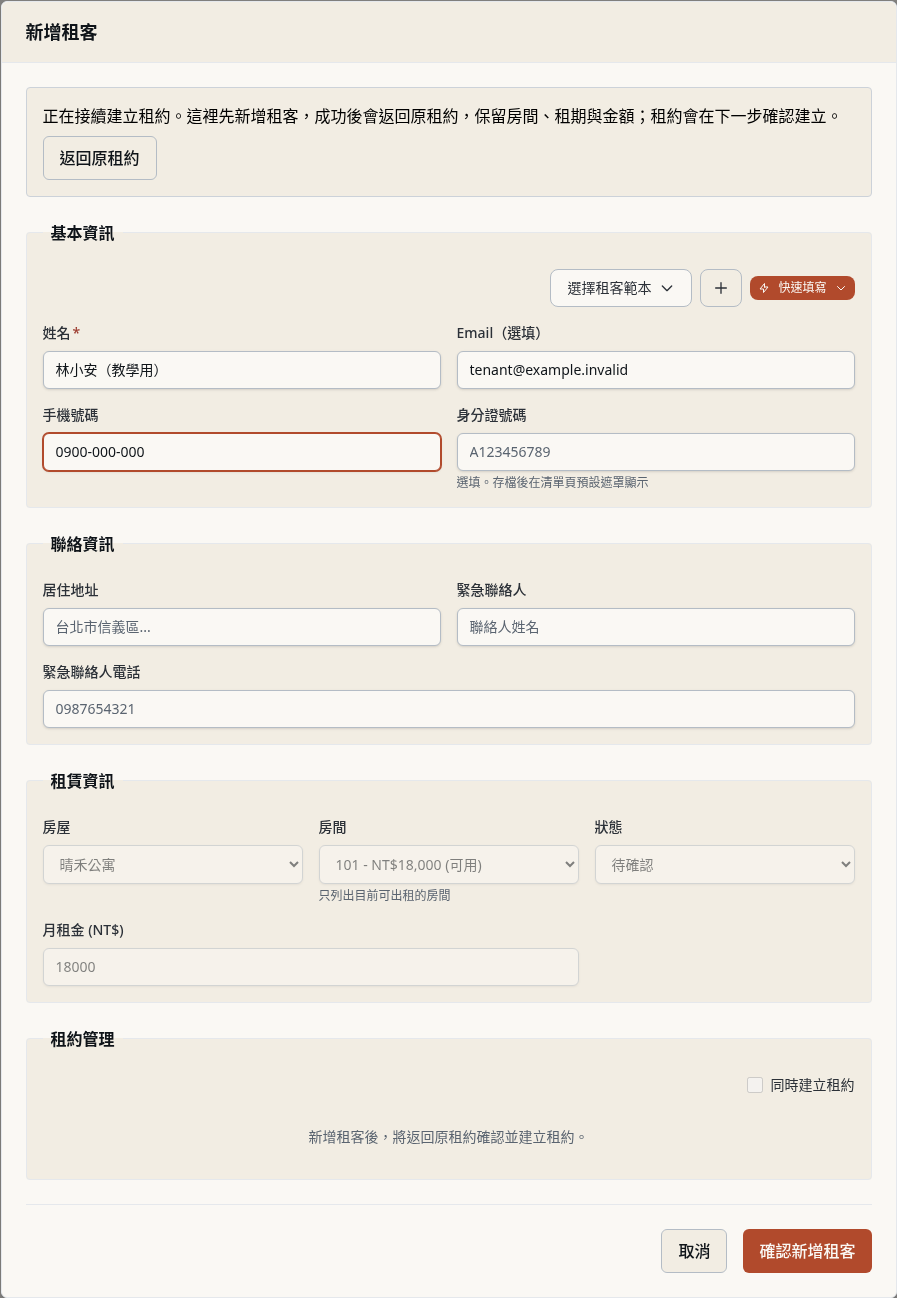Click the 基本資訊 section heading
The image size is (897, 1298).
pyautogui.click(x=83, y=234)
